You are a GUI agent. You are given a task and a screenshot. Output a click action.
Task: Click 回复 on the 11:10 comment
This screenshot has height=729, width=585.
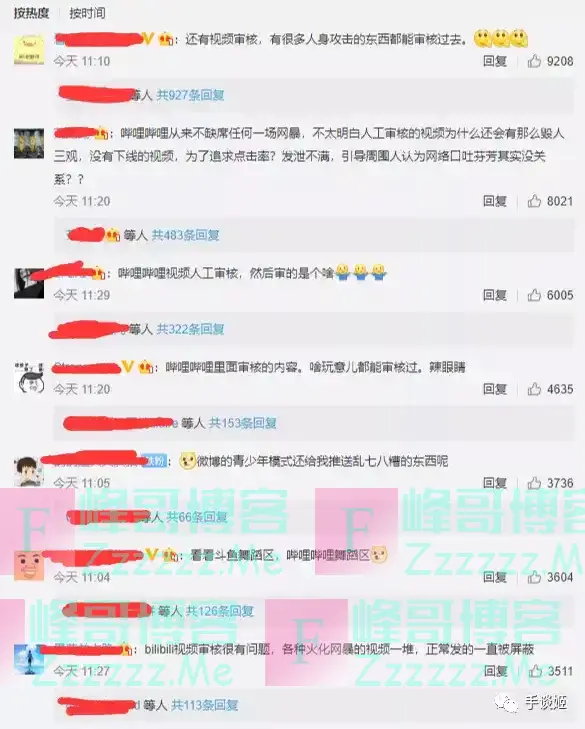(x=495, y=61)
